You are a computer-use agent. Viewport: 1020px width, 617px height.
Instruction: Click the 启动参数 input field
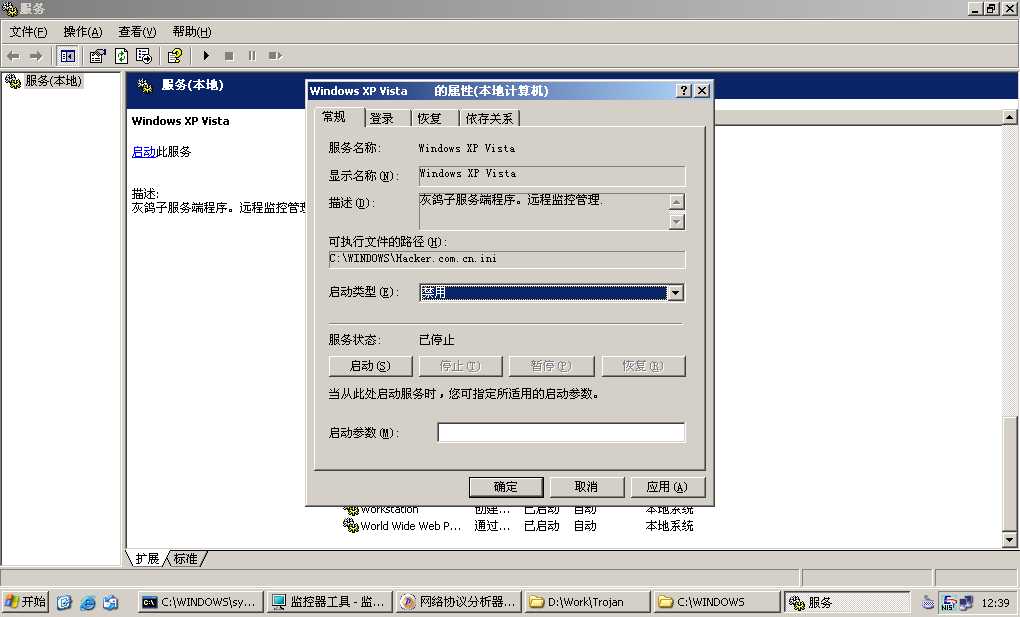[x=561, y=432]
